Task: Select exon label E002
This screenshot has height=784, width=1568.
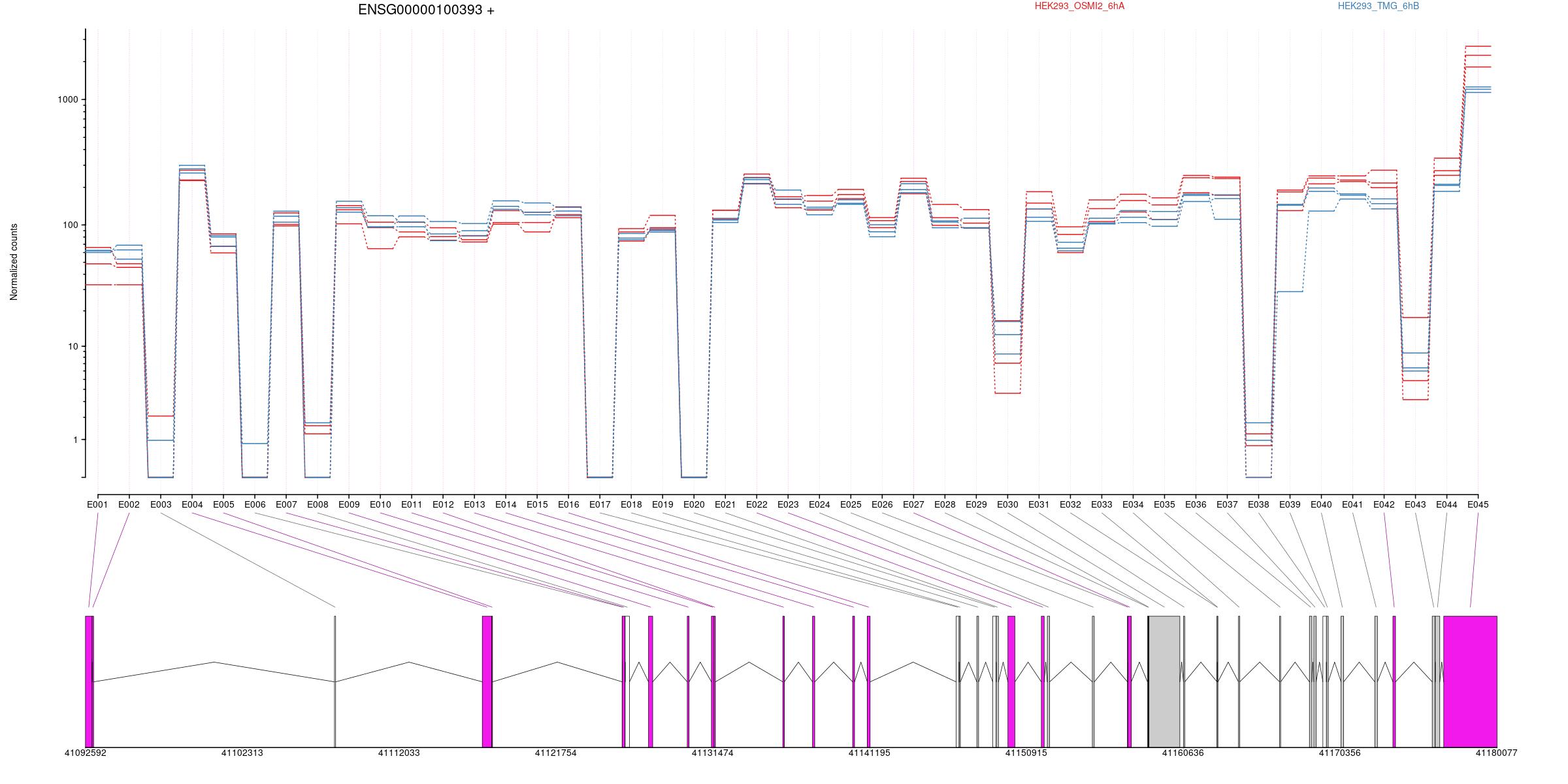Action: [129, 504]
